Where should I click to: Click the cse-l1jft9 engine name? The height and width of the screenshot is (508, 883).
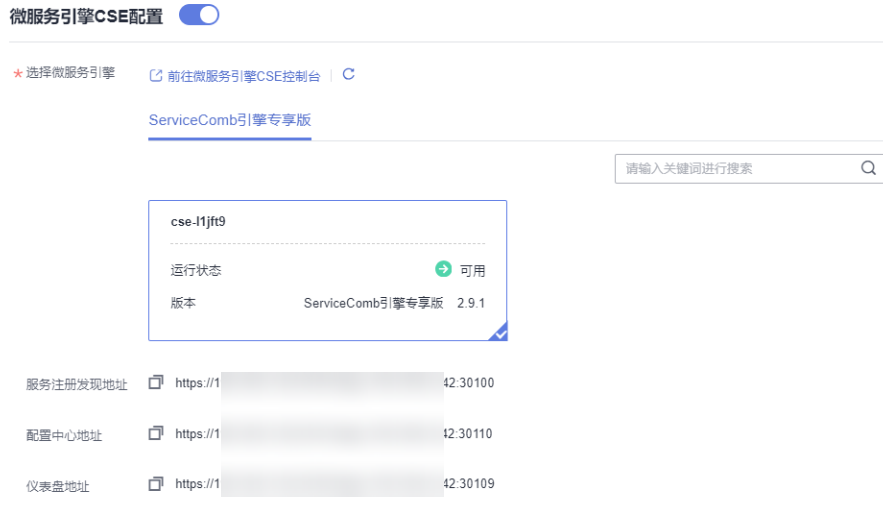coord(198,222)
